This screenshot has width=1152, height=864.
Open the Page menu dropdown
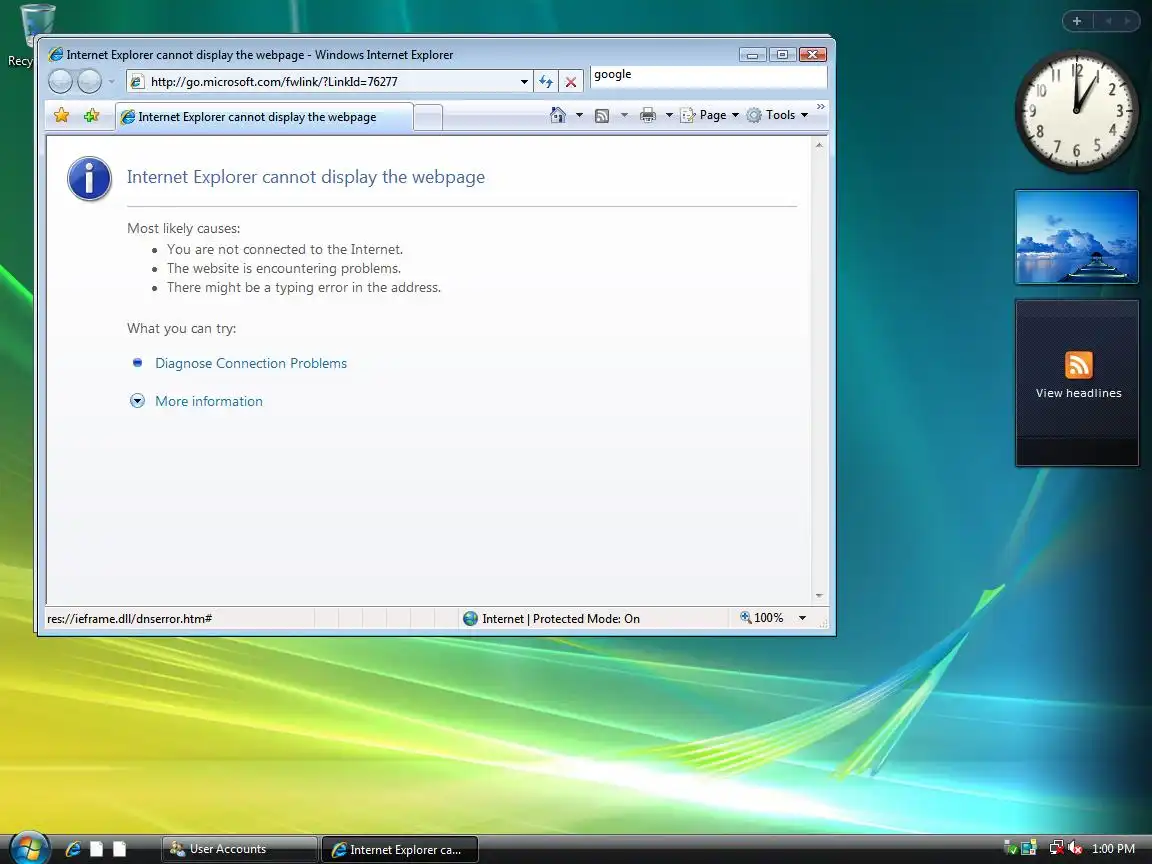tap(710, 115)
